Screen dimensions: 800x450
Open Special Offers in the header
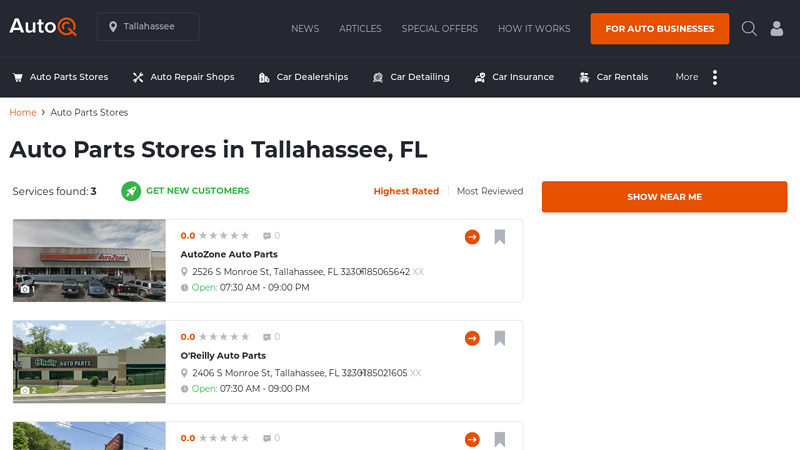coord(440,29)
